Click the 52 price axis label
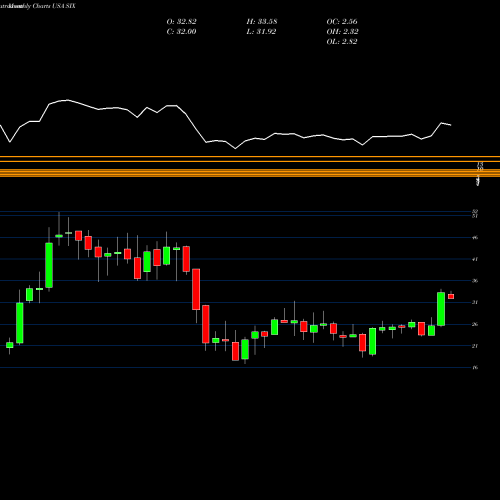This screenshot has height=500, width=500. click(x=475, y=211)
